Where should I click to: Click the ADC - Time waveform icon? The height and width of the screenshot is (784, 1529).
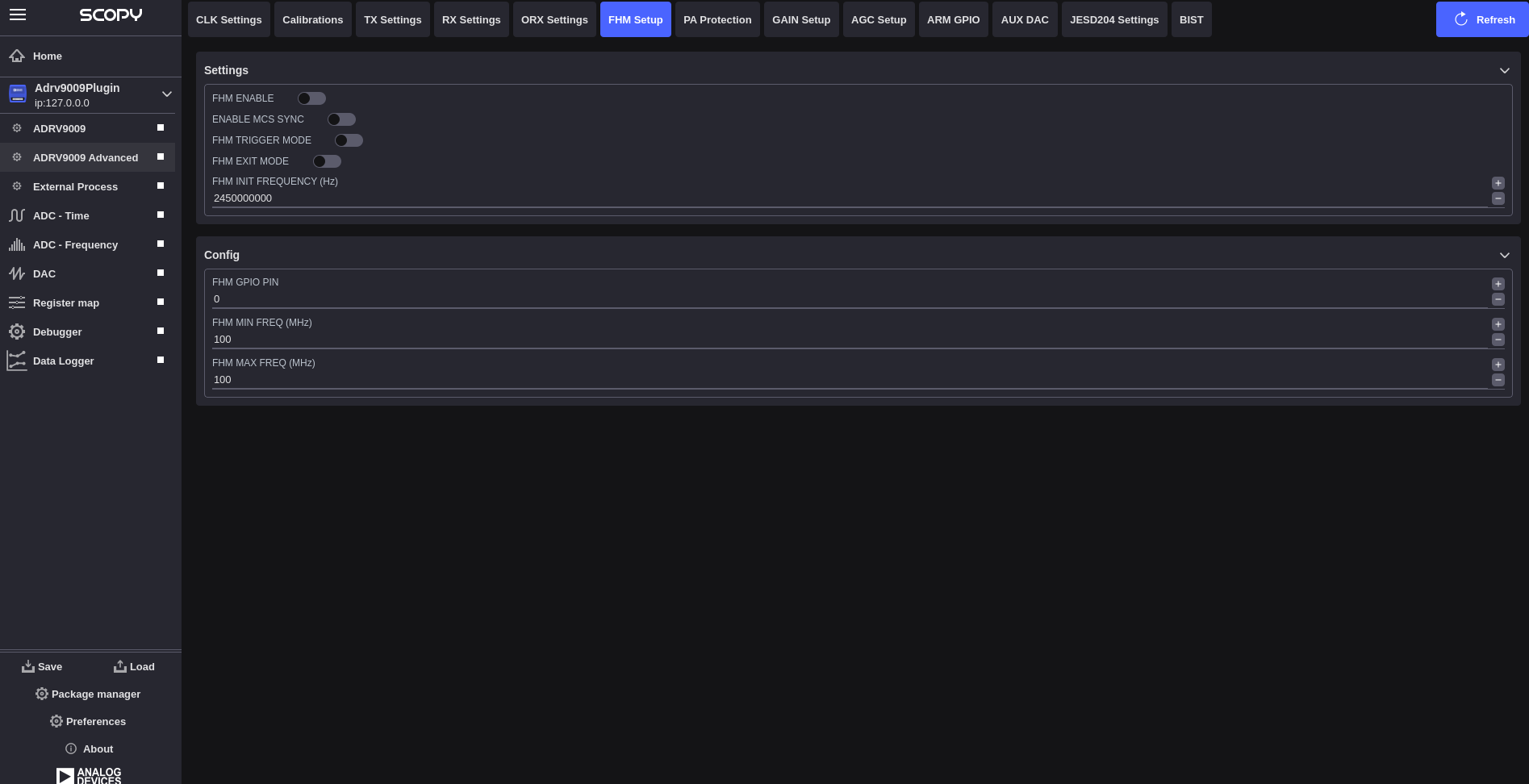(17, 215)
